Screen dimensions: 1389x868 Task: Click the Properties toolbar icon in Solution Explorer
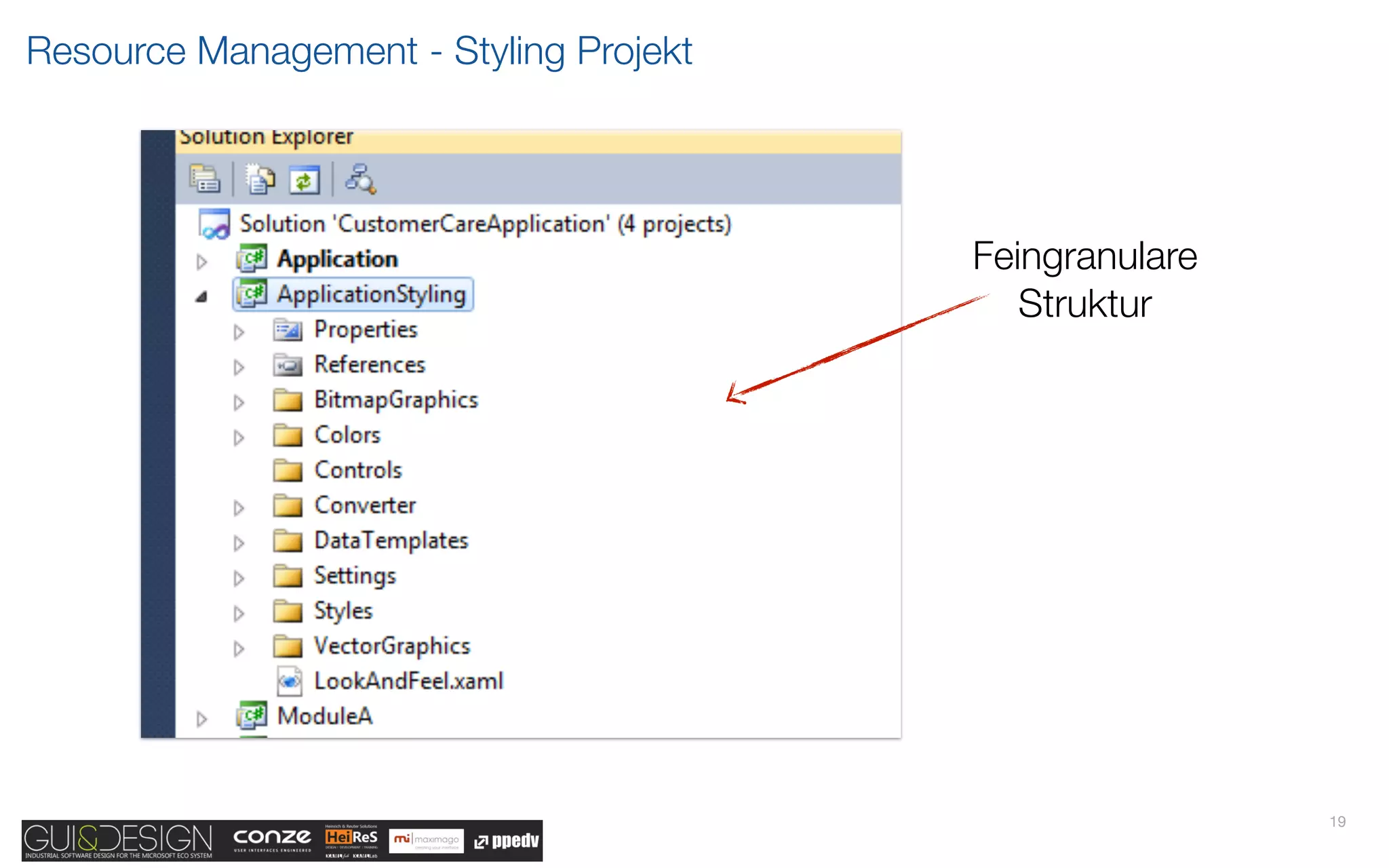pyautogui.click(x=205, y=179)
